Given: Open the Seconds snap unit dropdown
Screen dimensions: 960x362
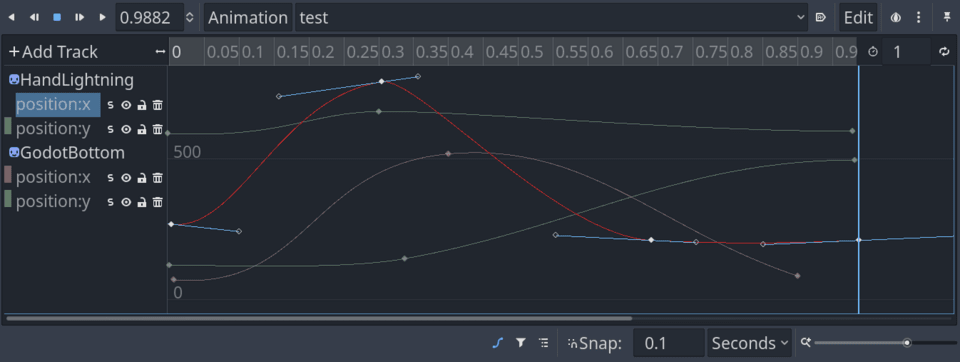Looking at the screenshot, I should [749, 343].
